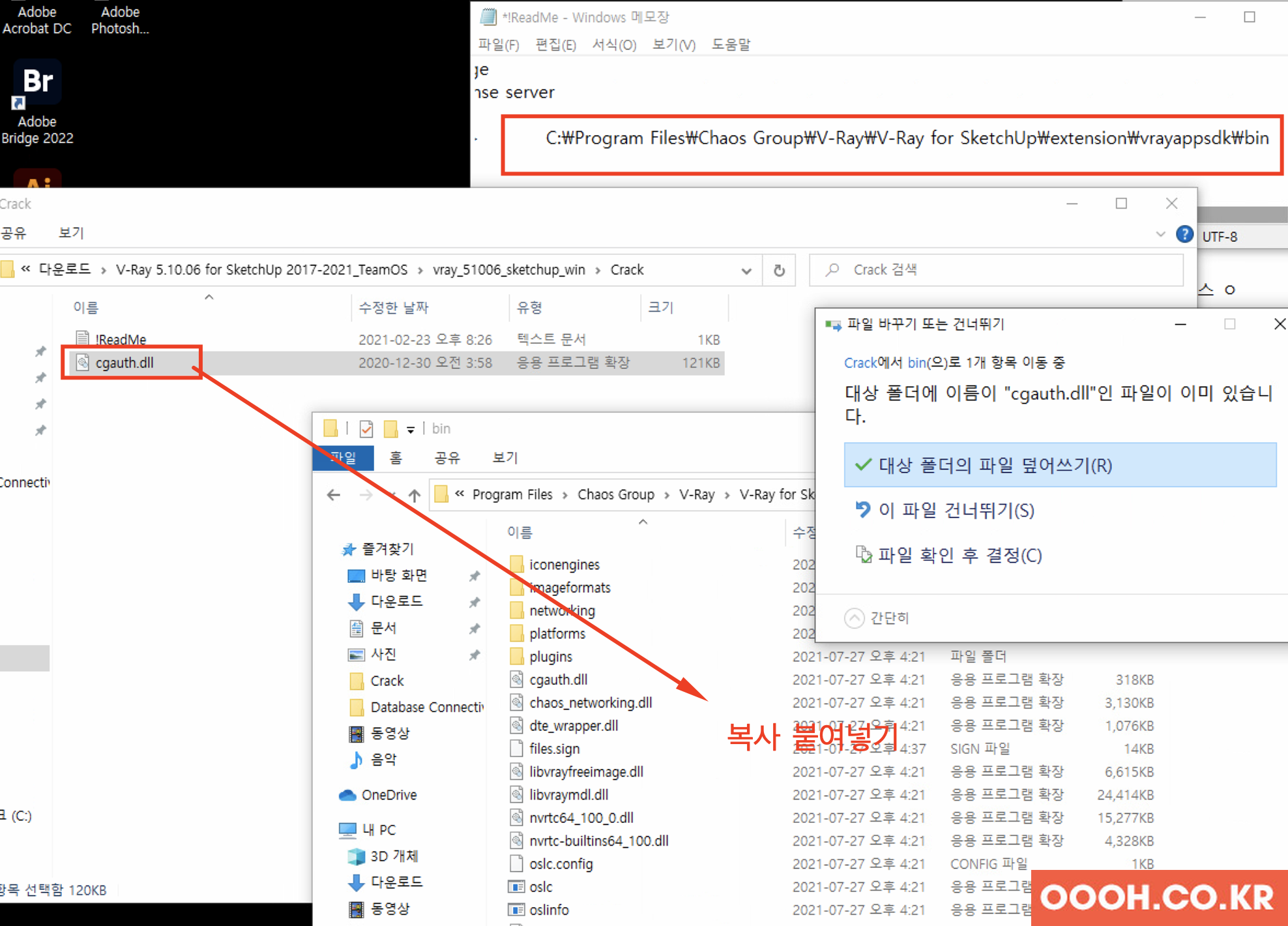Select 3D 개체 in navigation pane
The height and width of the screenshot is (926, 1288).
[393, 856]
